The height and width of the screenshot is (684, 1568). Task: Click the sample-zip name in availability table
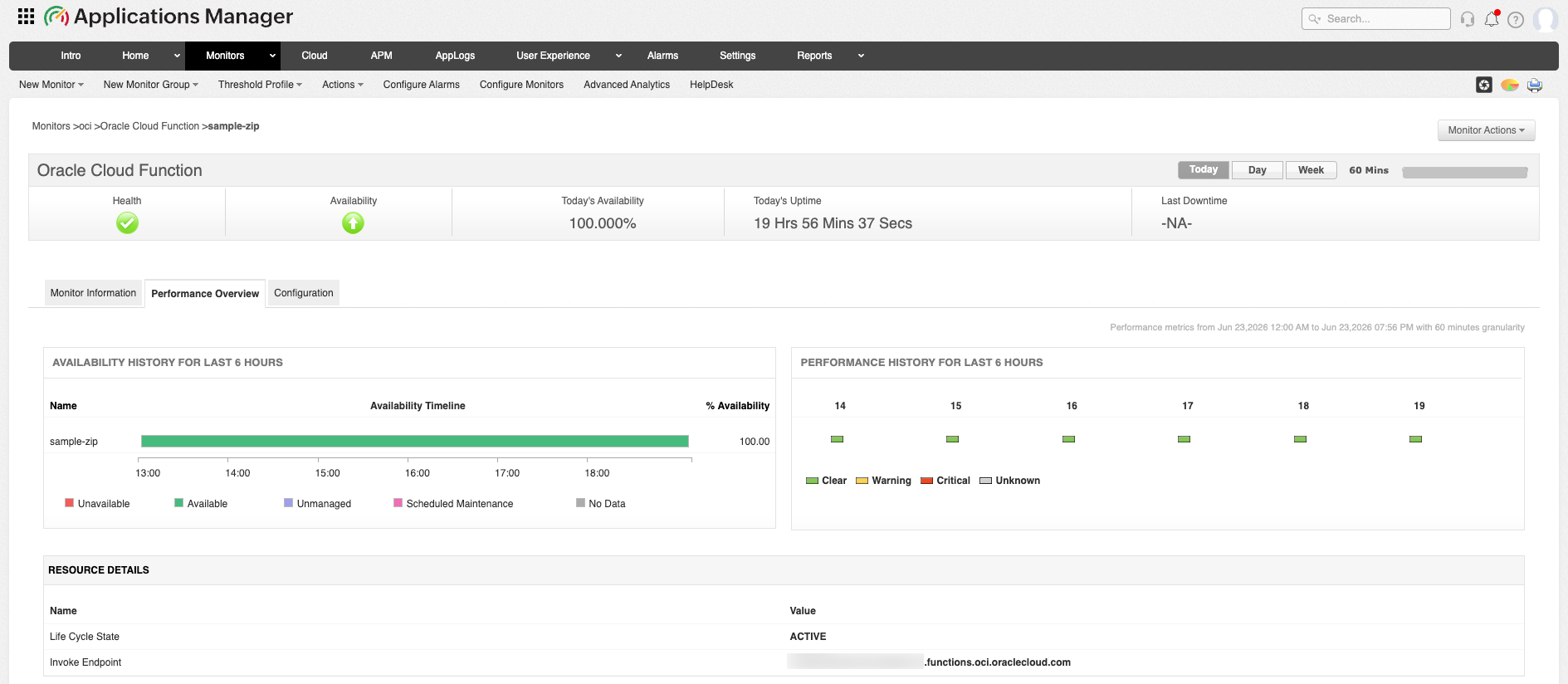tap(74, 442)
